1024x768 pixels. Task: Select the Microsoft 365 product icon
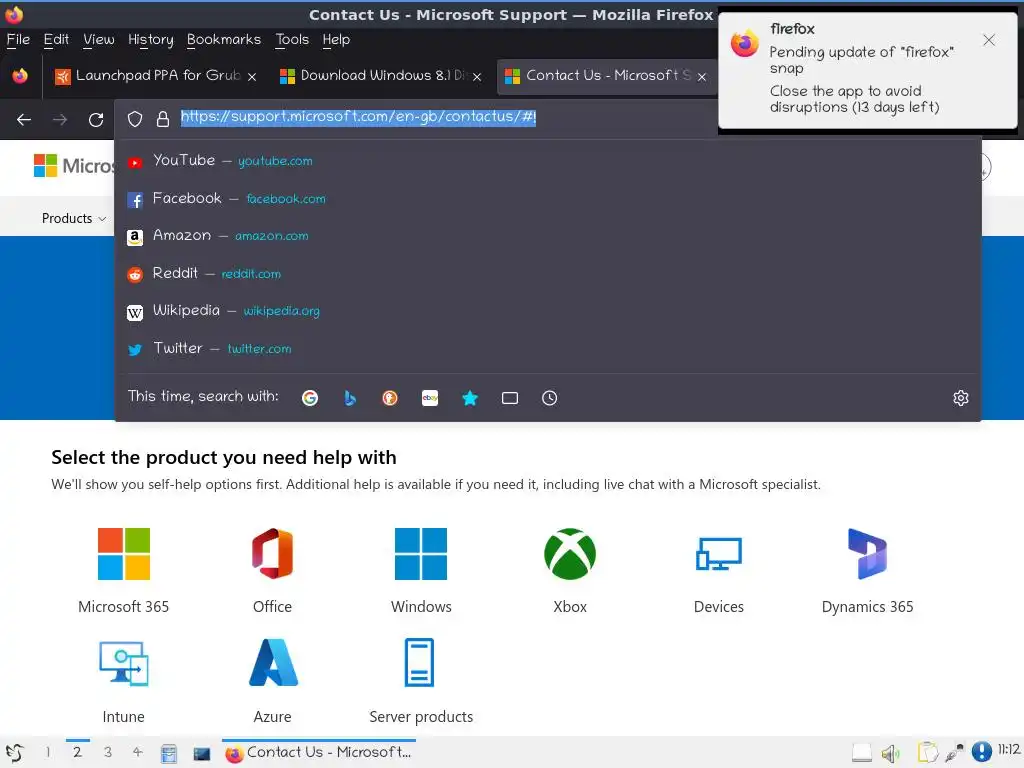[123, 554]
